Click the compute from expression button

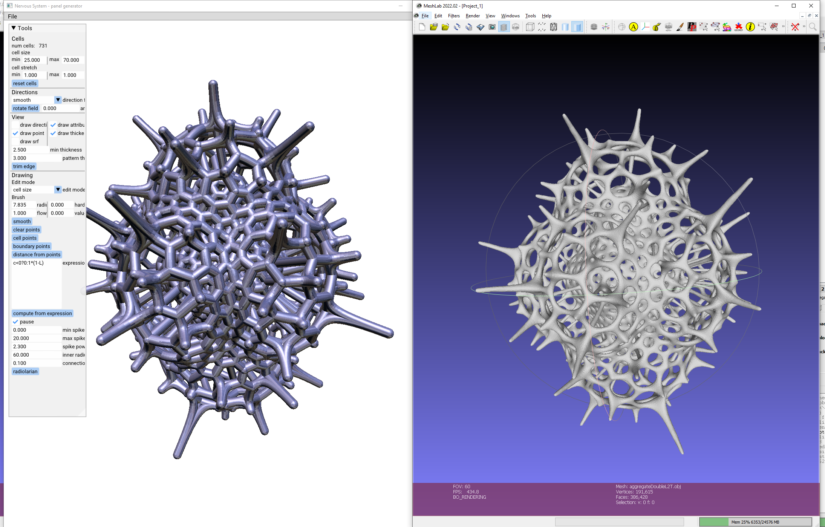pos(42,313)
